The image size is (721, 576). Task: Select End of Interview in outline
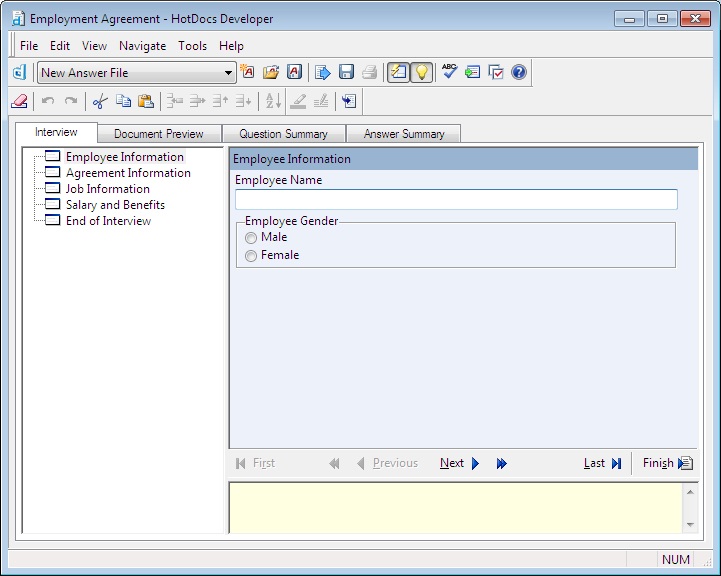[109, 221]
